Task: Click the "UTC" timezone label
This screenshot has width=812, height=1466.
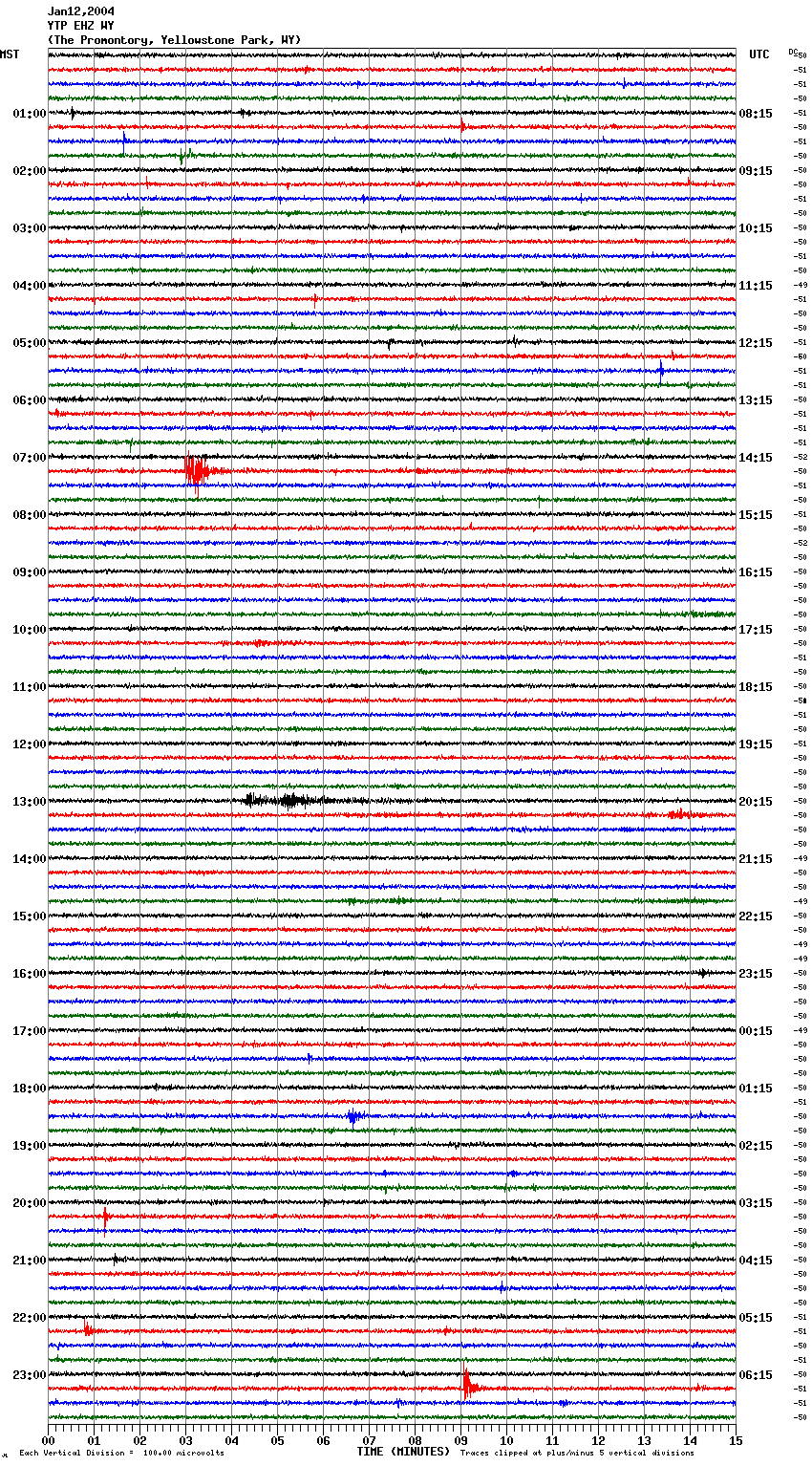Action: [x=759, y=54]
